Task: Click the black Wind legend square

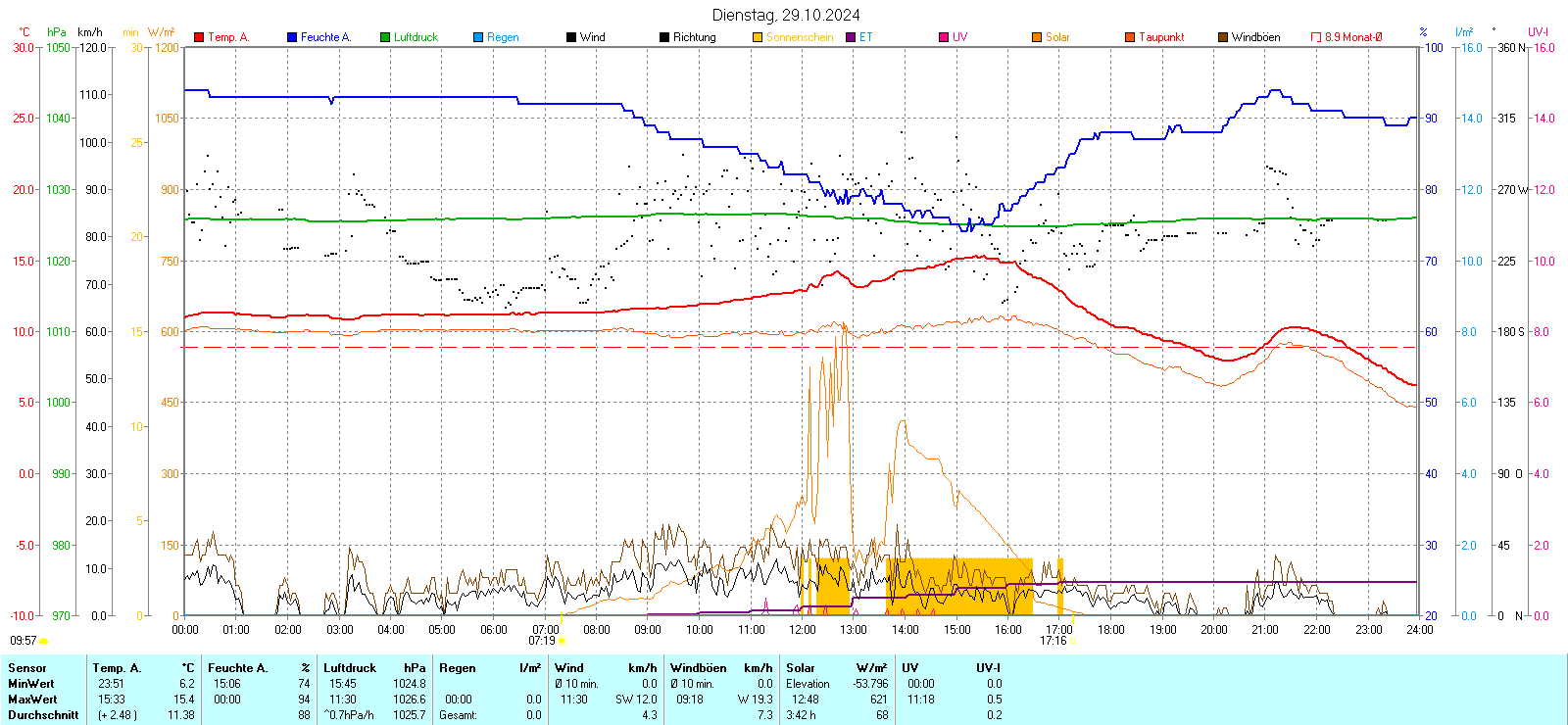Action: coord(571,37)
